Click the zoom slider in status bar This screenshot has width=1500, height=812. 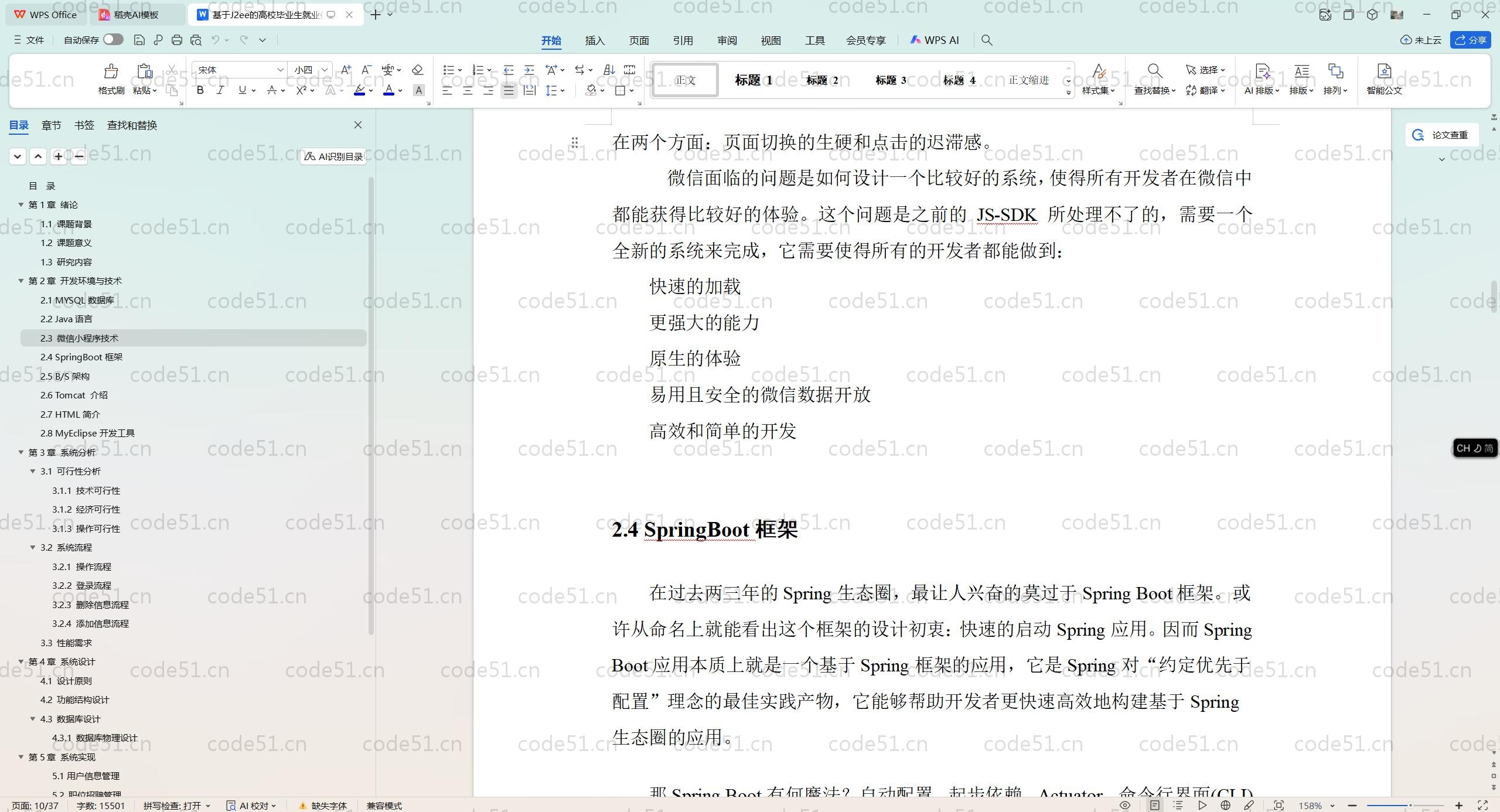(1409, 806)
